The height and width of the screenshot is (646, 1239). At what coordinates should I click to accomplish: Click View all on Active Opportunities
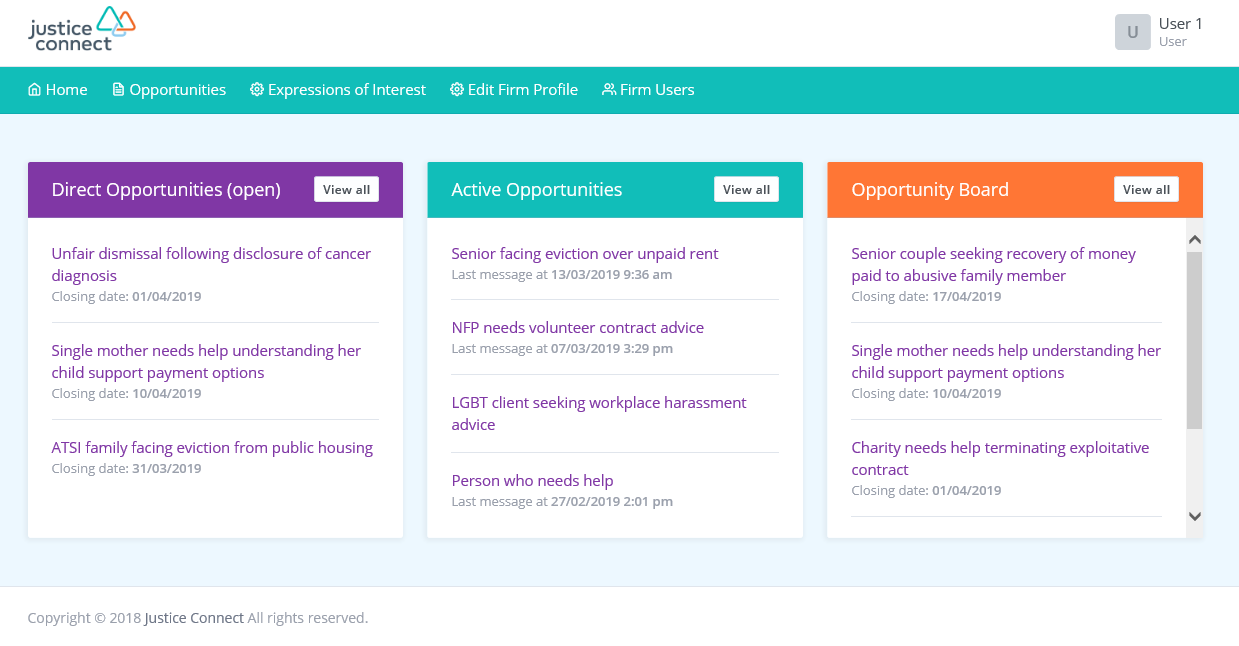click(746, 188)
